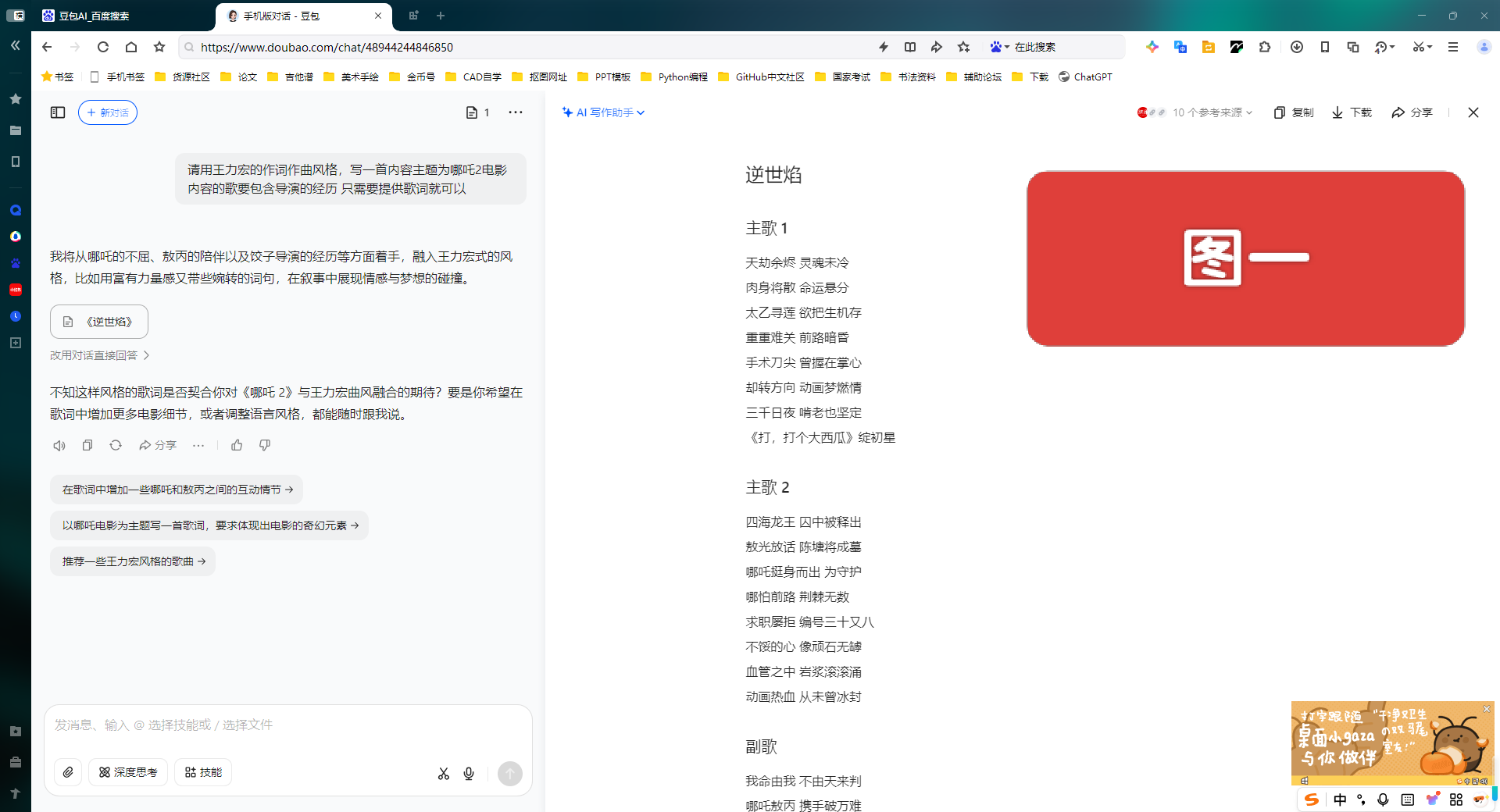The width and height of the screenshot is (1500, 812).
Task: Toggle reader mode book icon
Action: click(910, 47)
